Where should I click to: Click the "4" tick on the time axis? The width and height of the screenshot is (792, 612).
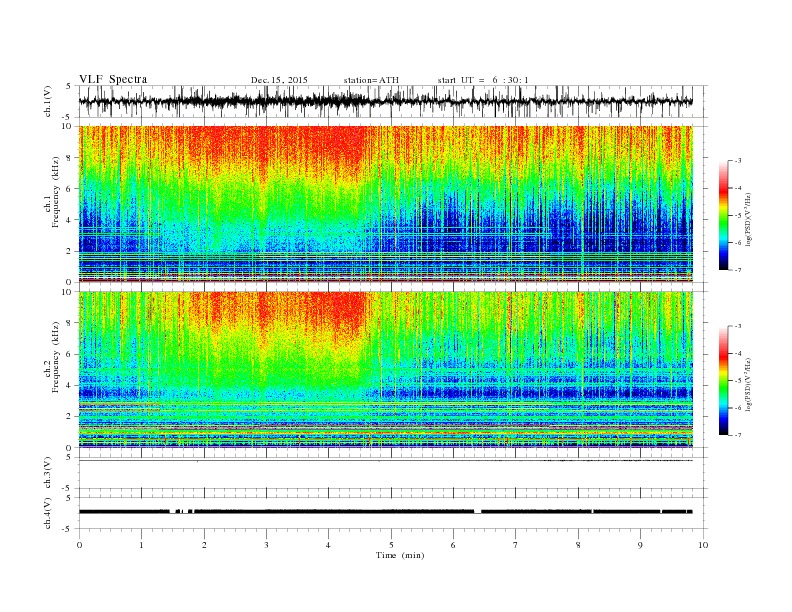(329, 545)
